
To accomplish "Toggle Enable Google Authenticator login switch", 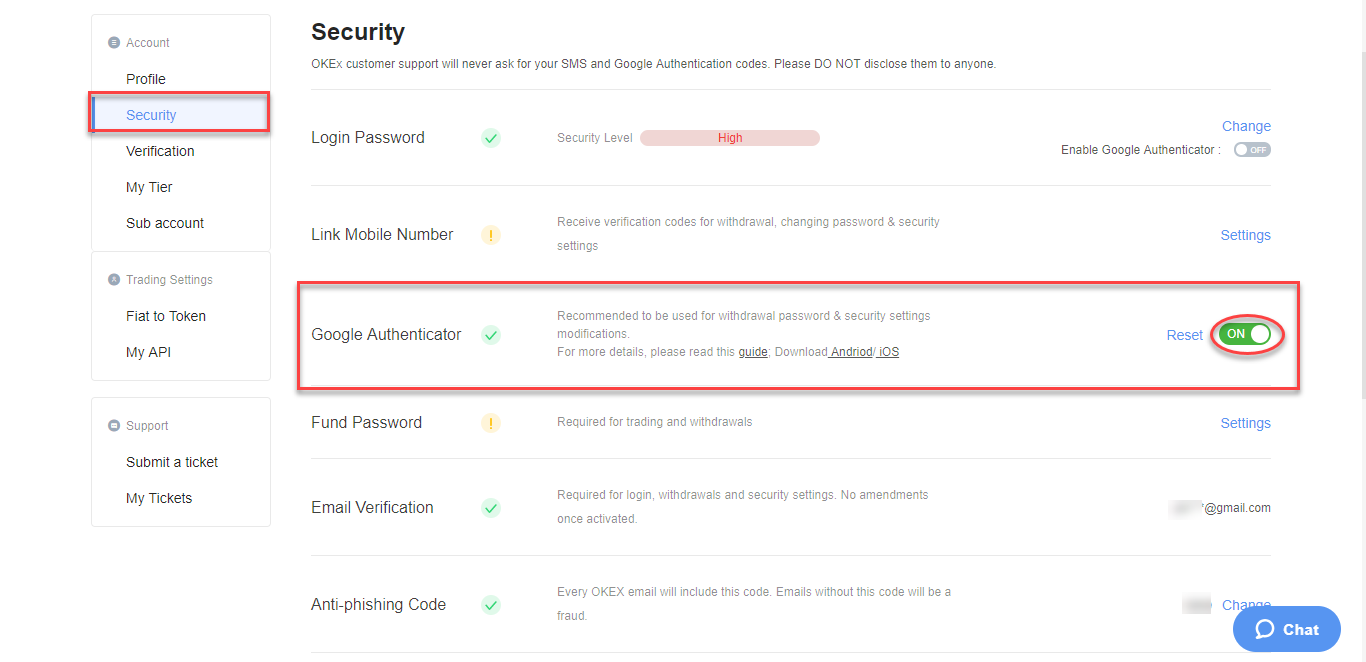I will pyautogui.click(x=1252, y=150).
